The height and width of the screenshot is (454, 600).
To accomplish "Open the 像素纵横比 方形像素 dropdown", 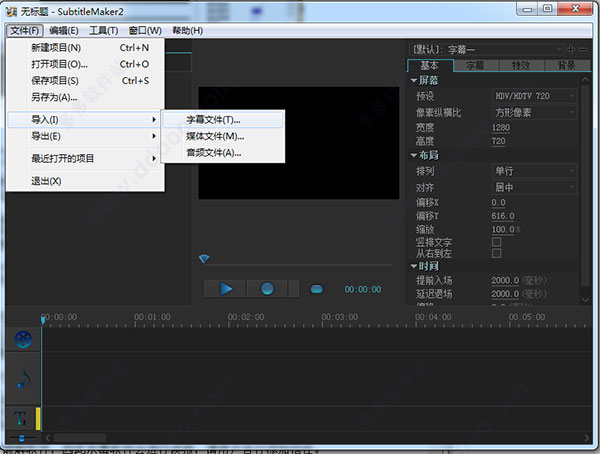I will coord(534,113).
